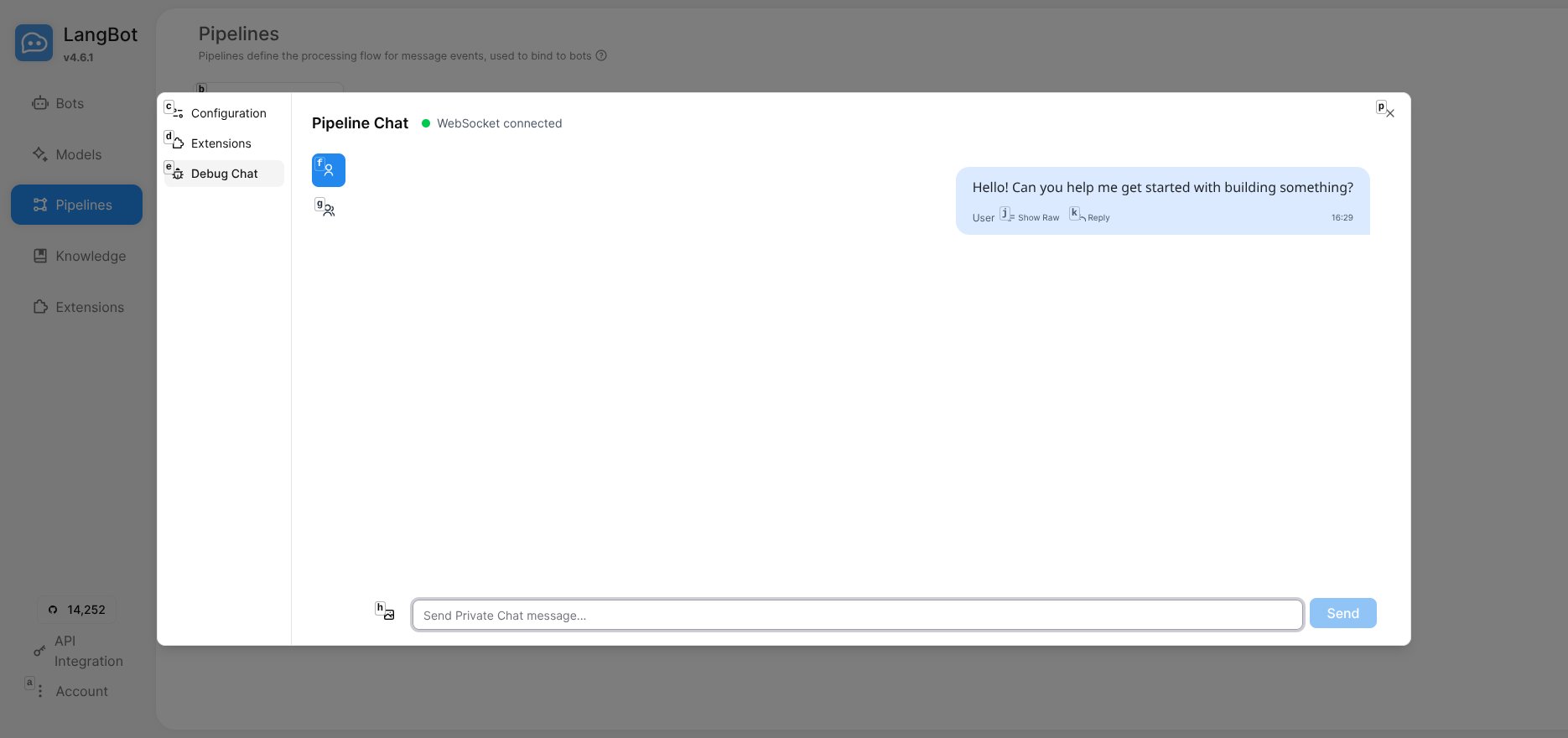The width and height of the screenshot is (1568, 738).
Task: Select private chat mode icon
Action: pyautogui.click(x=329, y=170)
